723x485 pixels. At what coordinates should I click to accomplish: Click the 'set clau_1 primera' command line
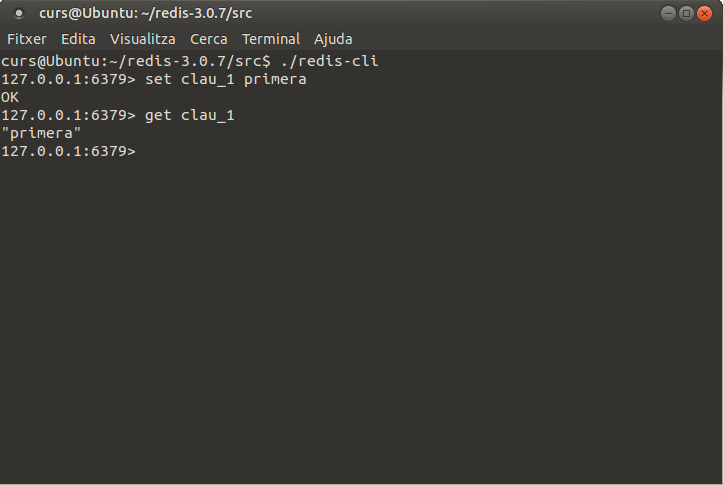point(225,80)
